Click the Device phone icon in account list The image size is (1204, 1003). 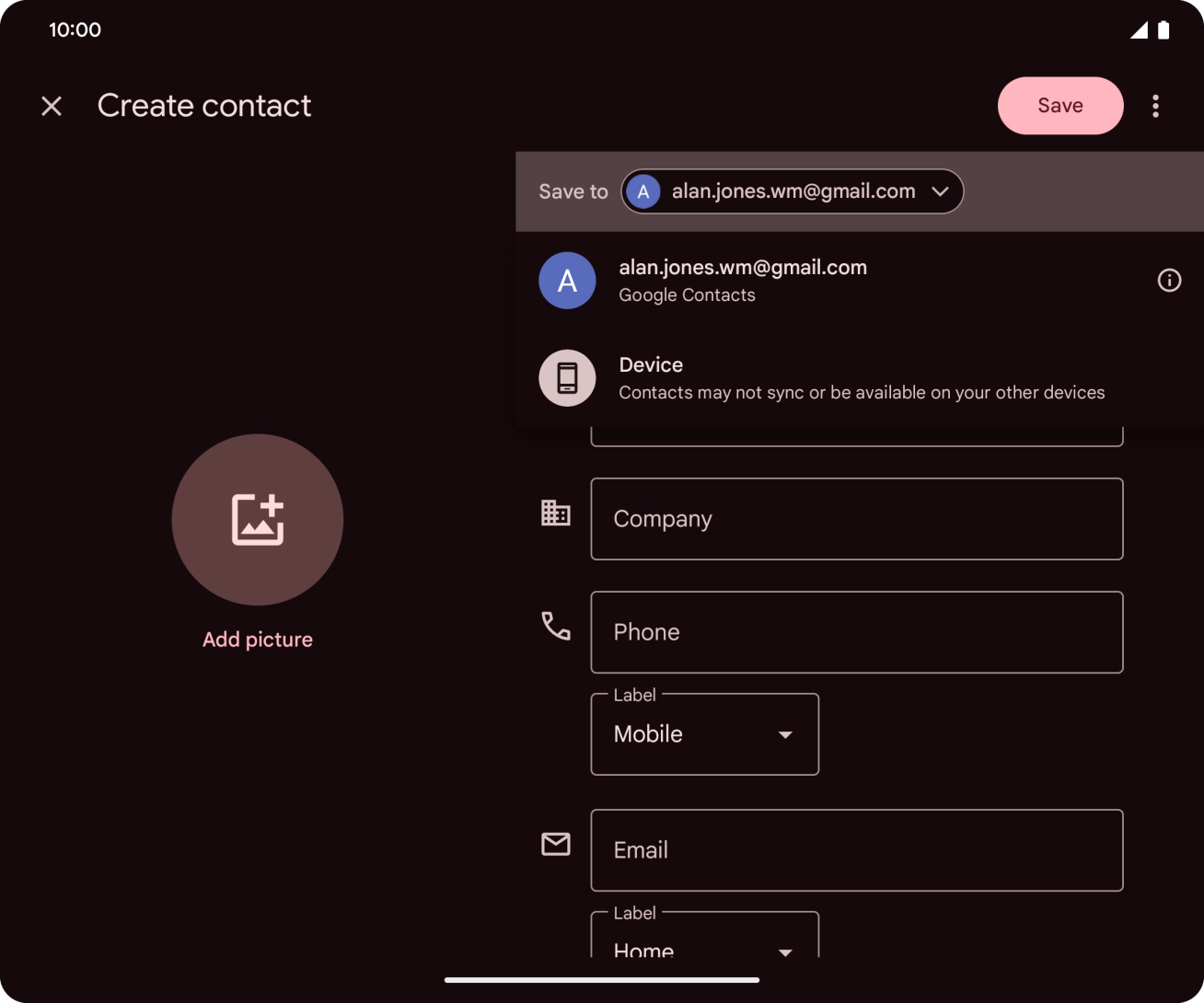click(566, 377)
